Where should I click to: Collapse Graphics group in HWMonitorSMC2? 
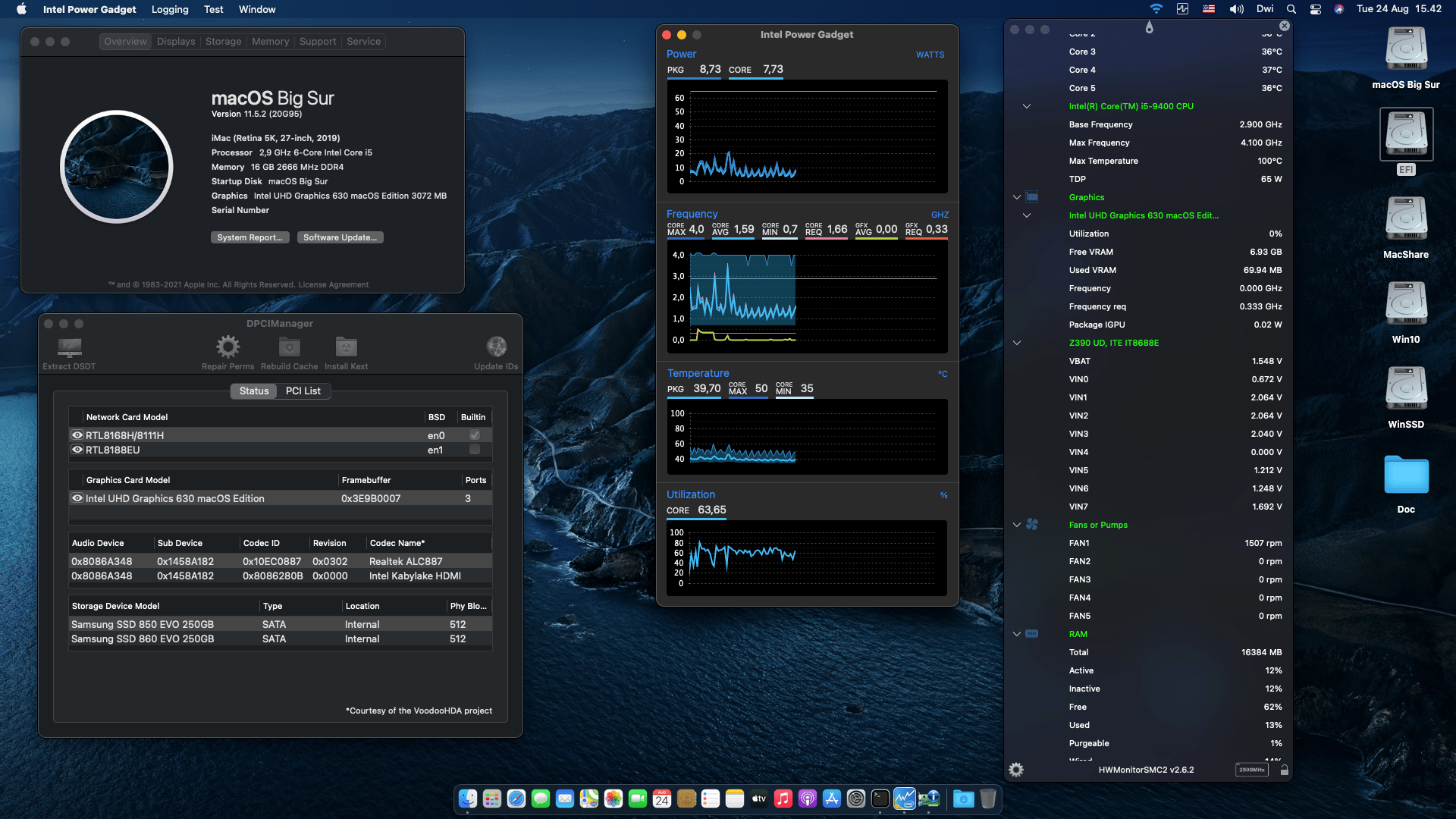(x=1016, y=197)
